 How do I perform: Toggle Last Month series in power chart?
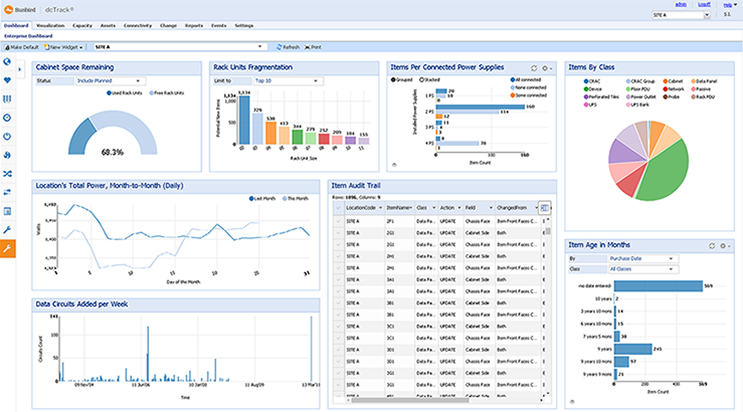(x=262, y=199)
